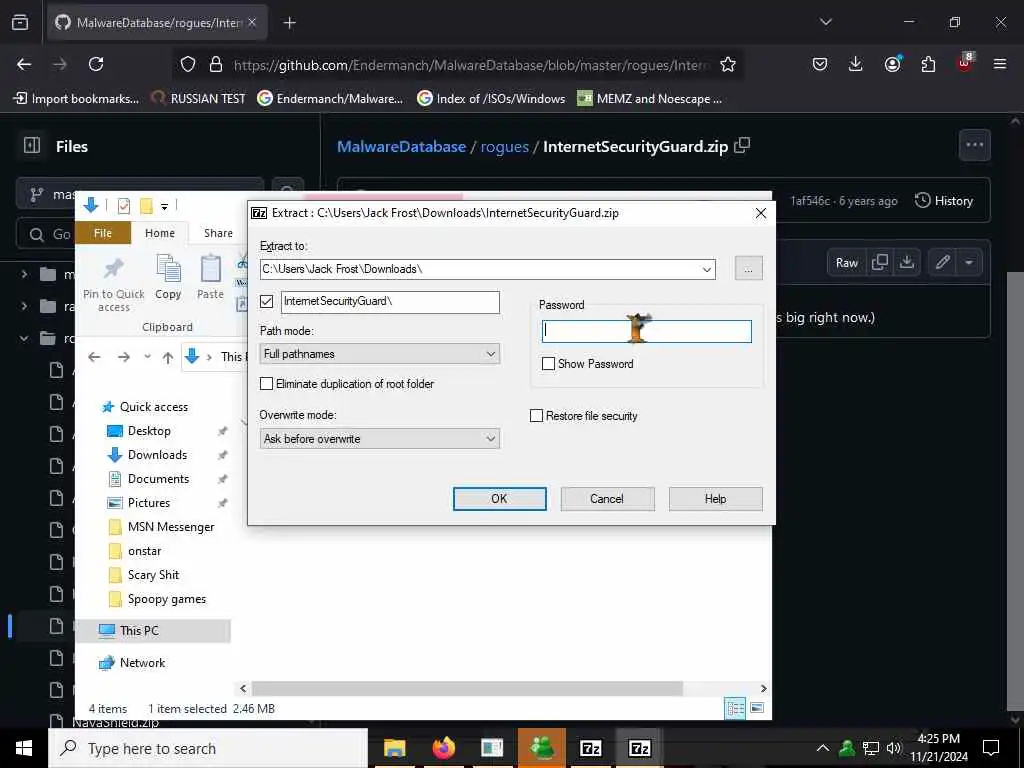Viewport: 1024px width, 768px height.
Task: Open Firefox downloads panel
Action: point(856,64)
